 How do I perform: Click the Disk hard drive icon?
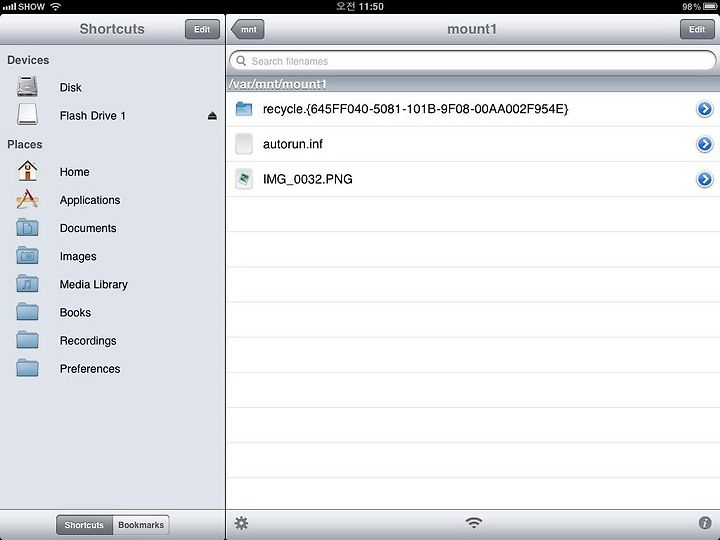[27, 86]
